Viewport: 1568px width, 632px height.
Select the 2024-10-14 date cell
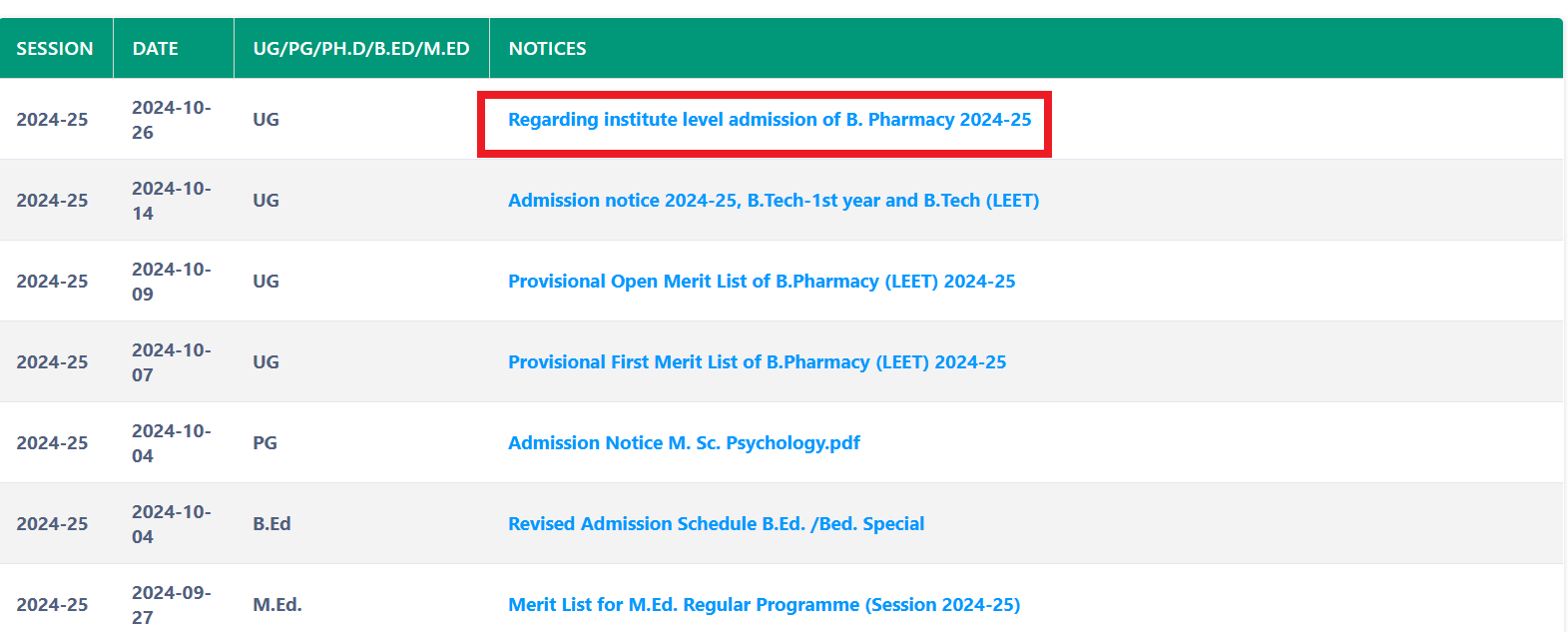click(171, 201)
